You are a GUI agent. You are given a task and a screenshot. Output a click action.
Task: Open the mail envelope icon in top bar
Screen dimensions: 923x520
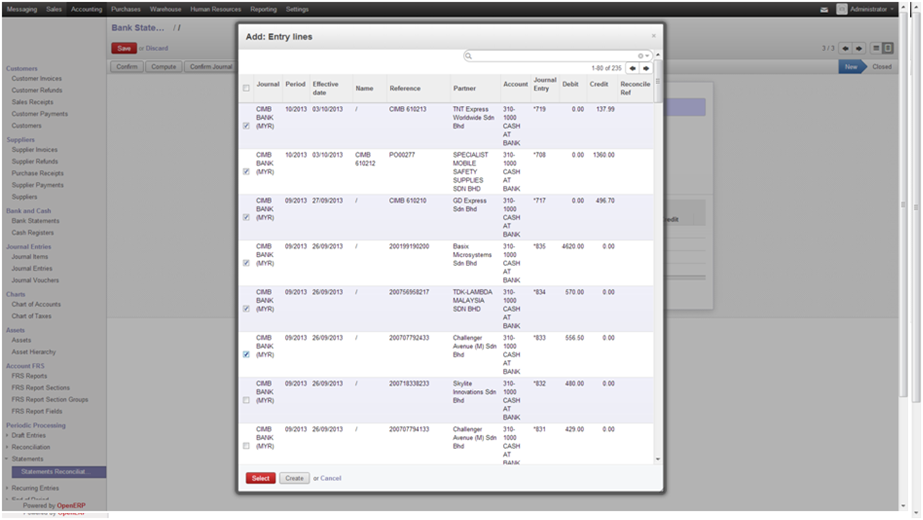pos(824,9)
